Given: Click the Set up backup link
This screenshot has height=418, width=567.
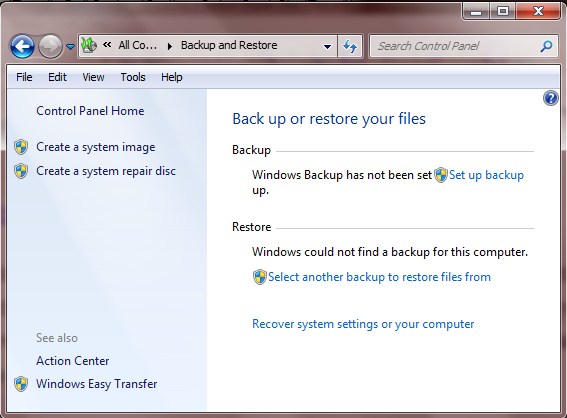Looking at the screenshot, I should (x=486, y=175).
